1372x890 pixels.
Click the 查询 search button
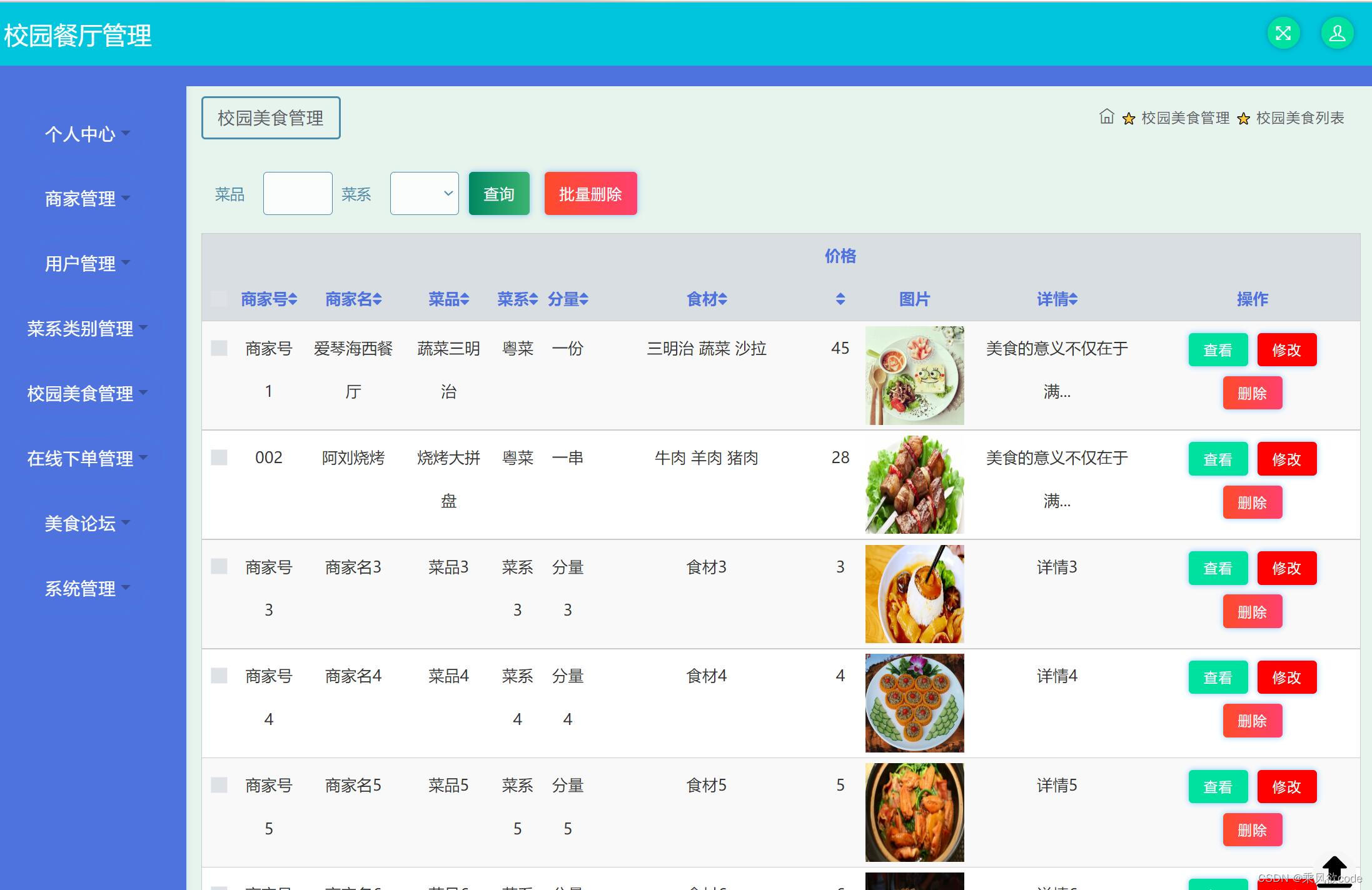498,193
